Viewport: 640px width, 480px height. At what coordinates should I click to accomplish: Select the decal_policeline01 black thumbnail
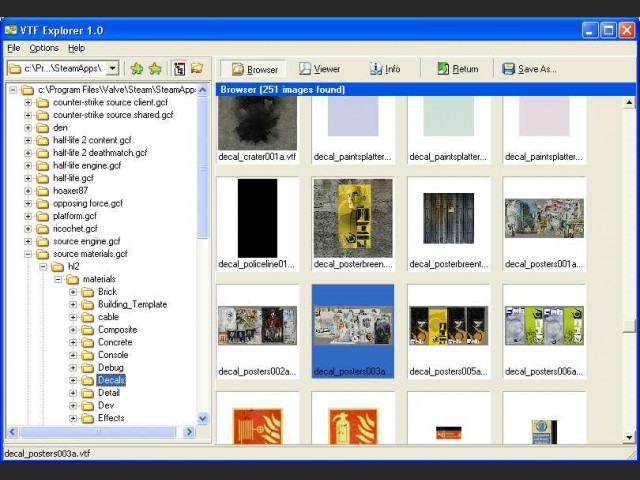258,224
